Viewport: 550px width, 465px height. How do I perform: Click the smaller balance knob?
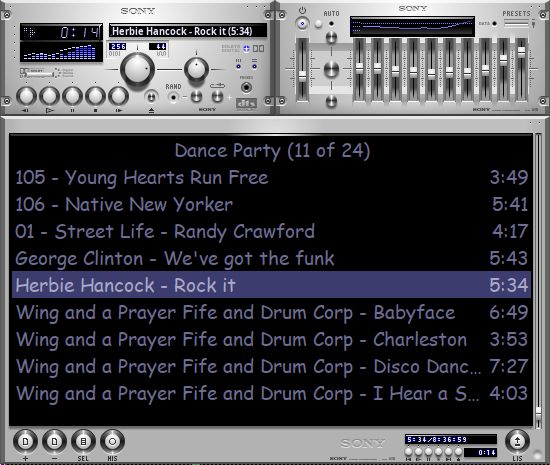pos(196,69)
